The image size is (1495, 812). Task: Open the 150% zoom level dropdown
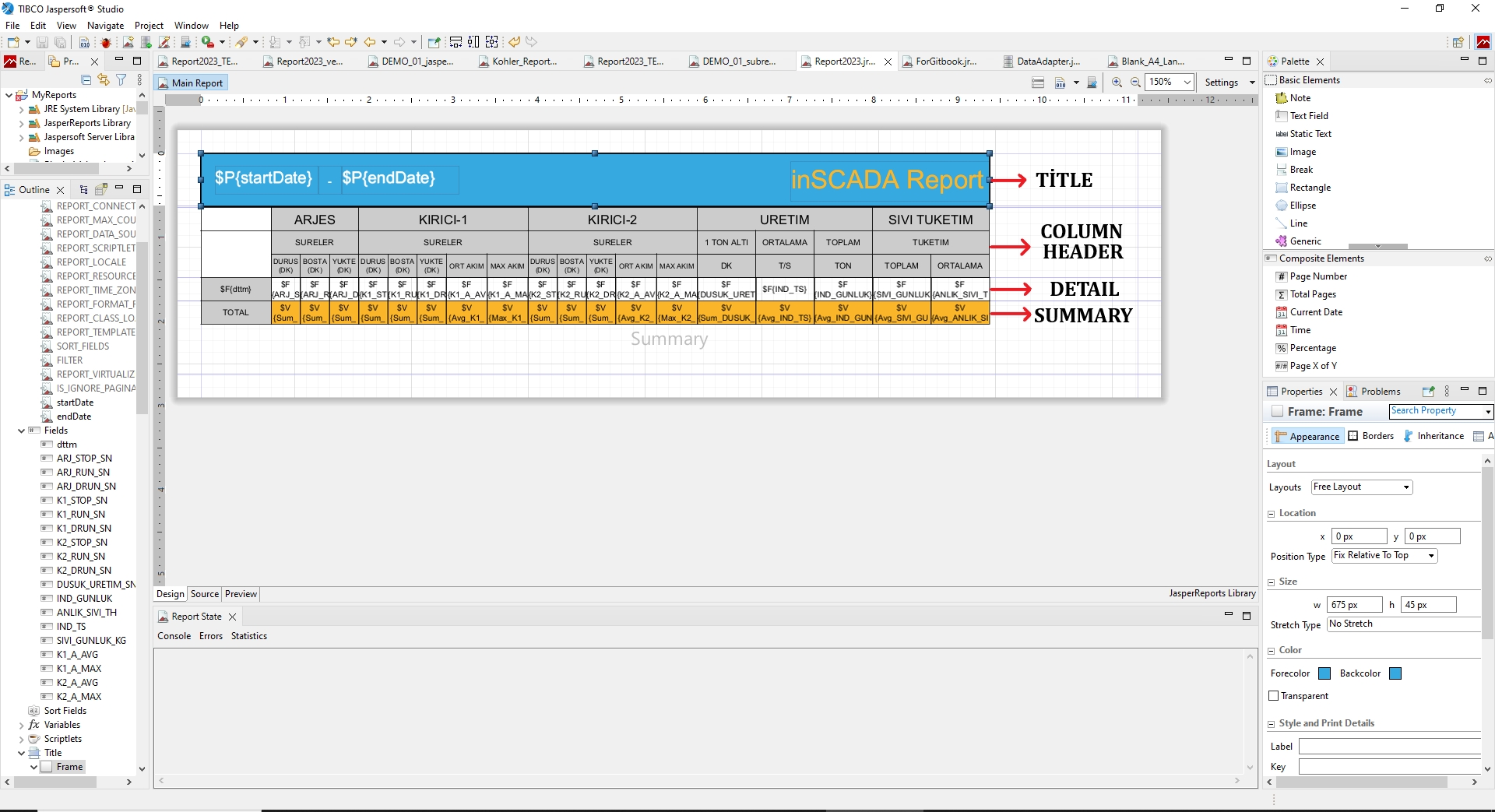1187,83
